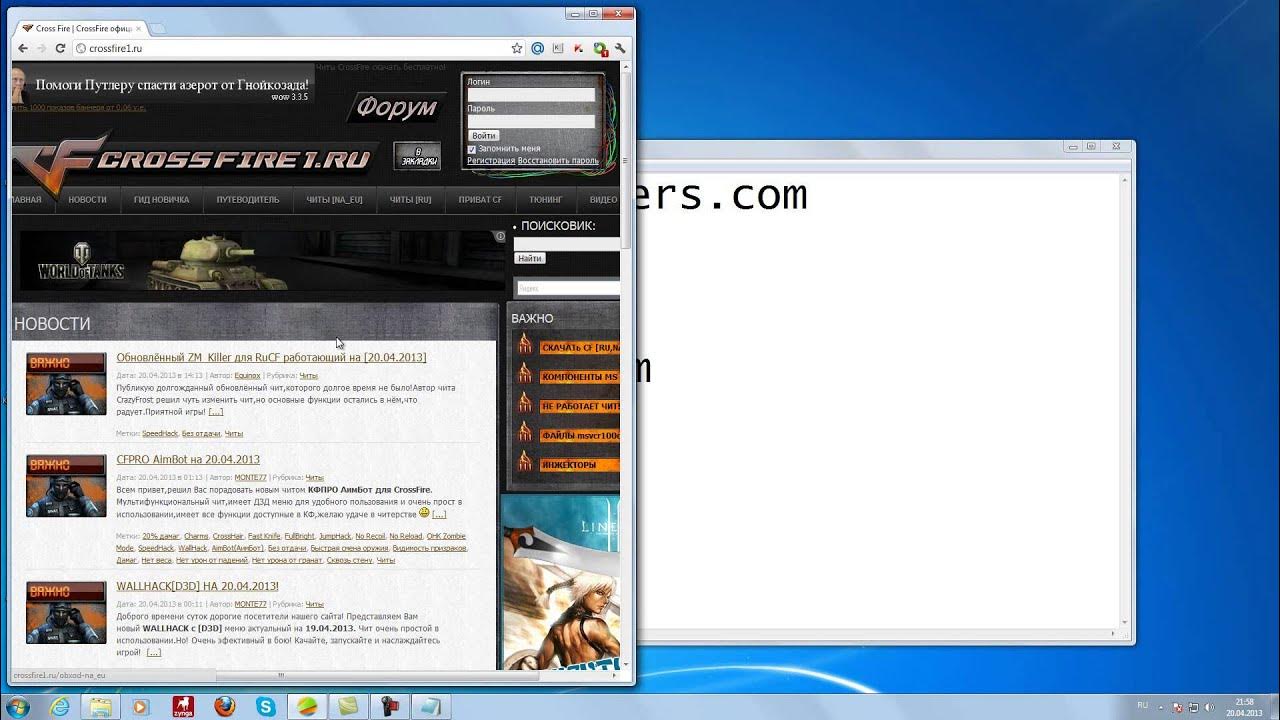Image resolution: width=1280 pixels, height=720 pixels.
Task: Click the КОМПОНЕНТЫ MS sidebar link
Action: pos(580,377)
